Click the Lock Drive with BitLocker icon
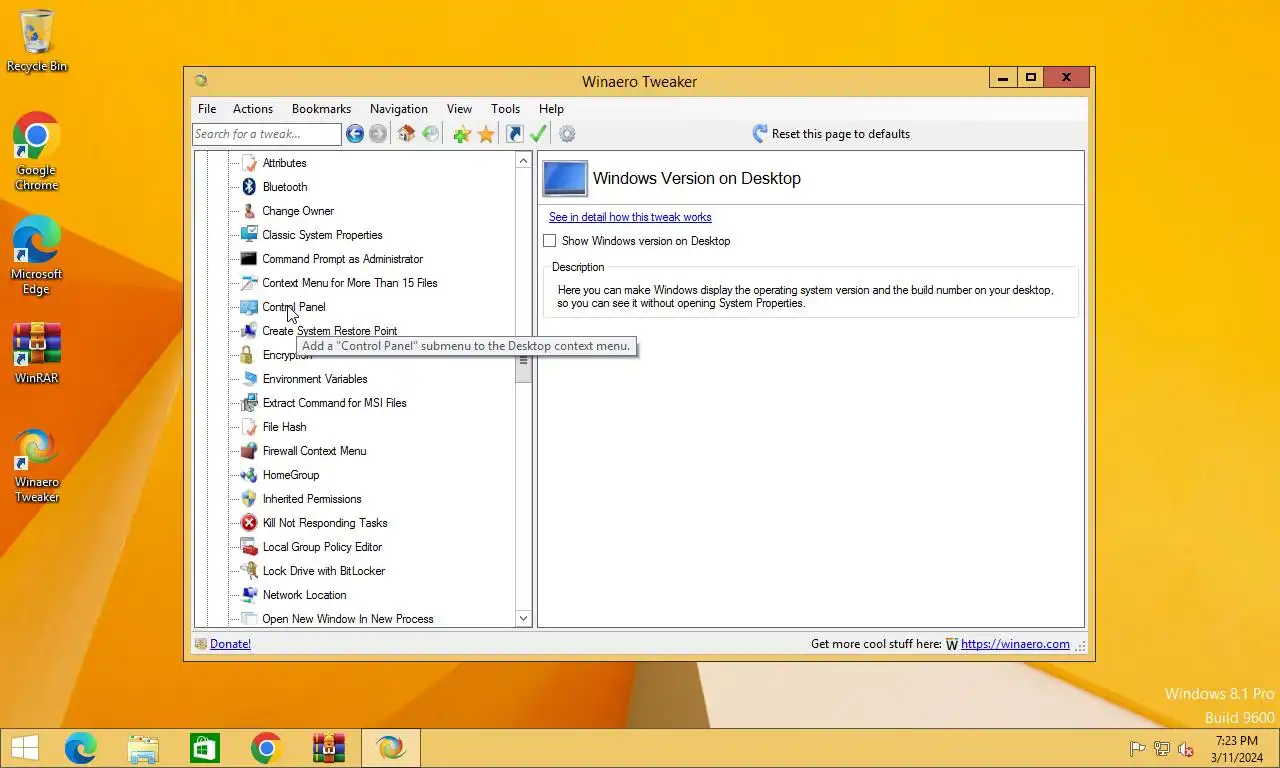The width and height of the screenshot is (1280, 768). [x=249, y=571]
